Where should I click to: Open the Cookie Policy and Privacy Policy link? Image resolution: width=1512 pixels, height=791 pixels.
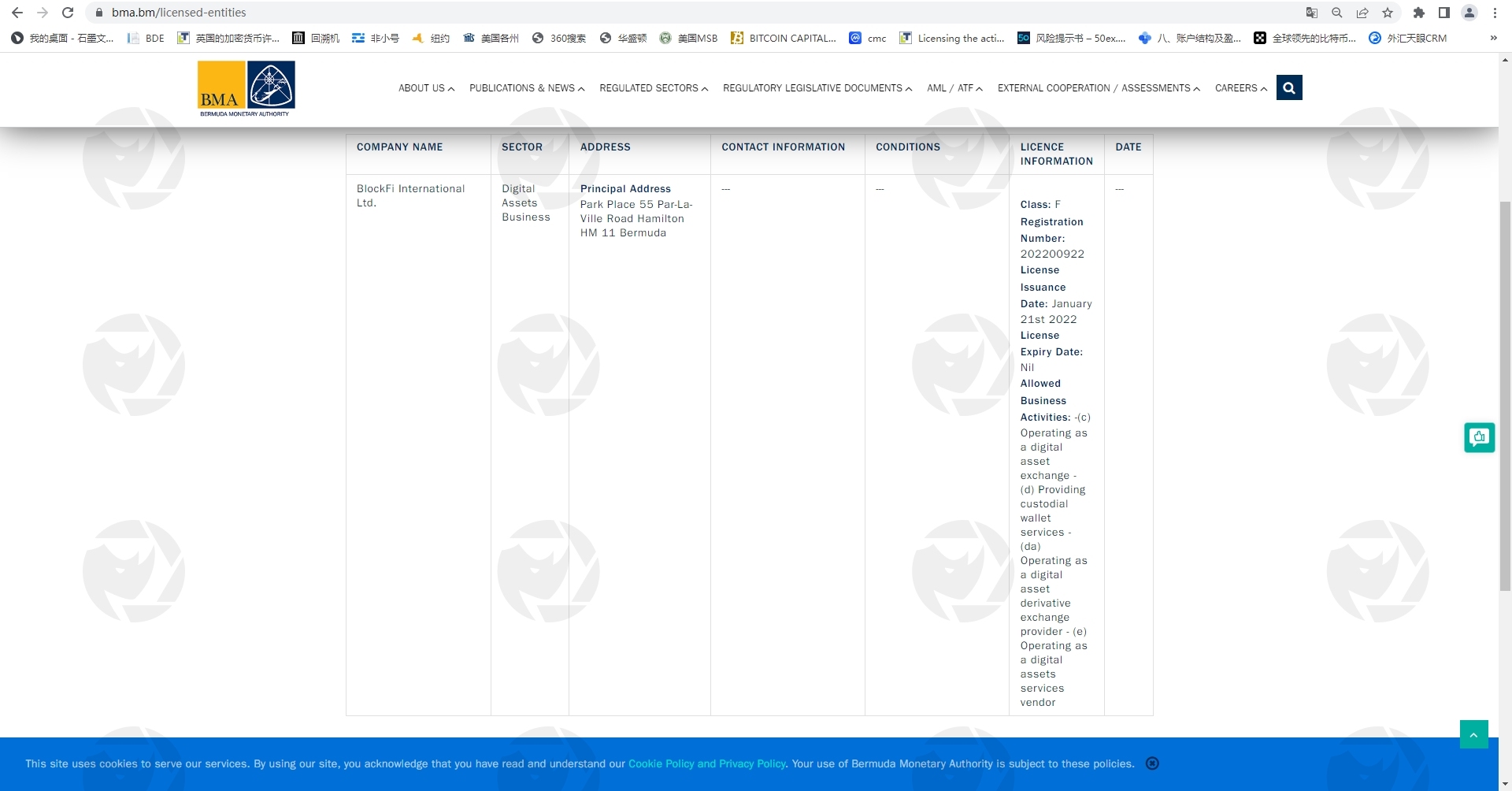coord(706,763)
